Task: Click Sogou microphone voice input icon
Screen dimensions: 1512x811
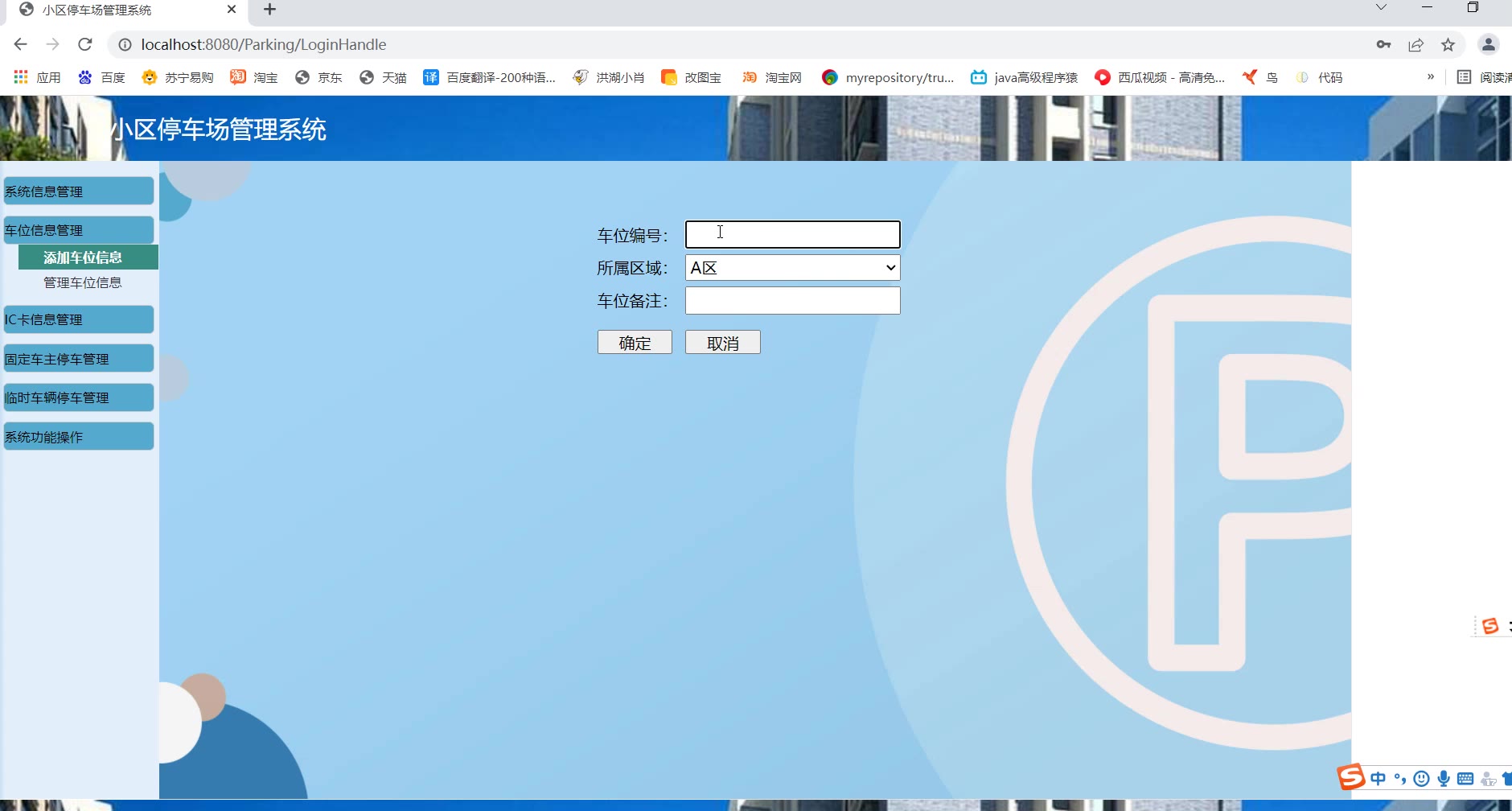Action: [1444, 779]
